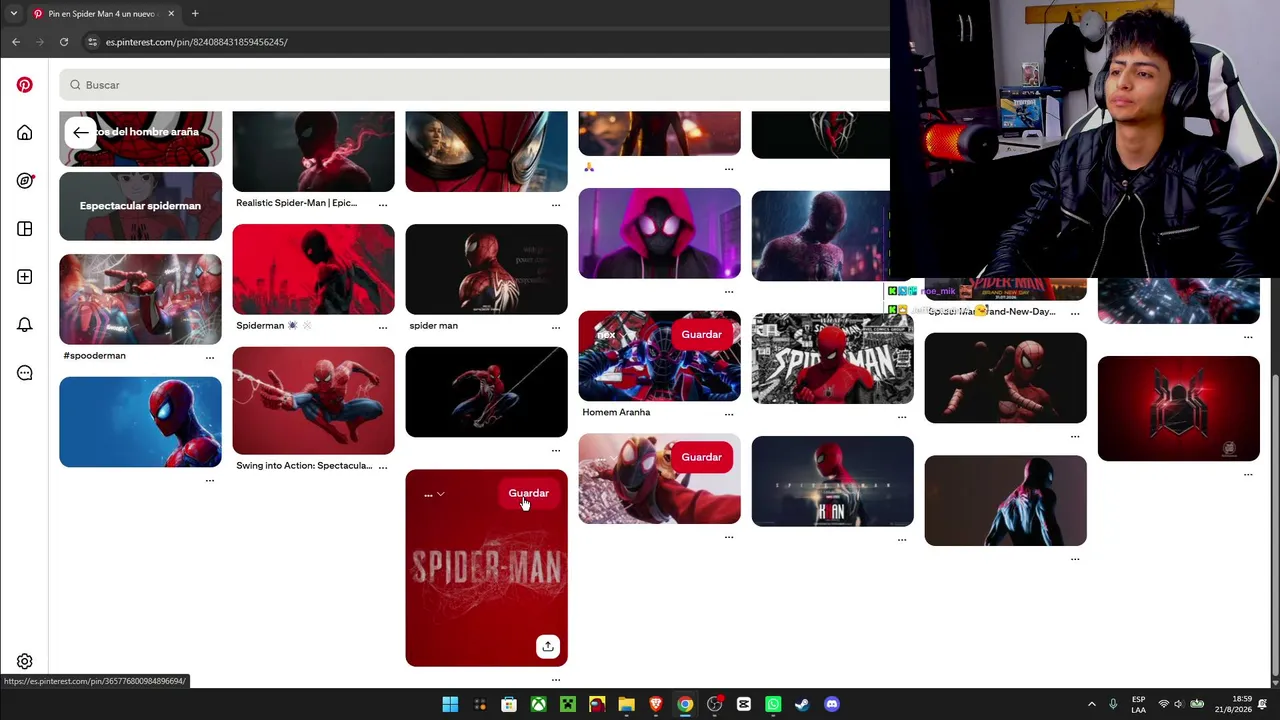Go back with the browser back arrow
This screenshot has width=1280, height=720.
click(16, 42)
